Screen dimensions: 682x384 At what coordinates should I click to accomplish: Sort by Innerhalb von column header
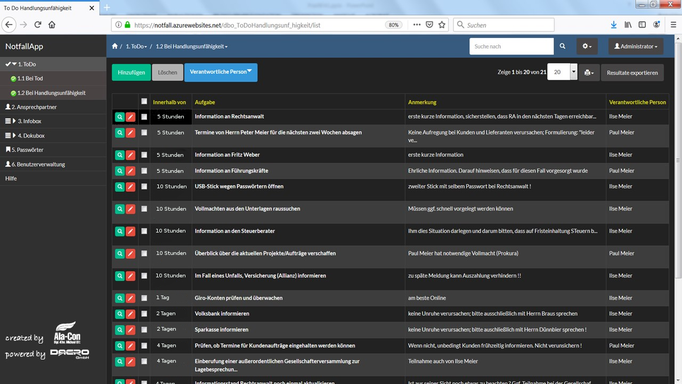tap(169, 102)
